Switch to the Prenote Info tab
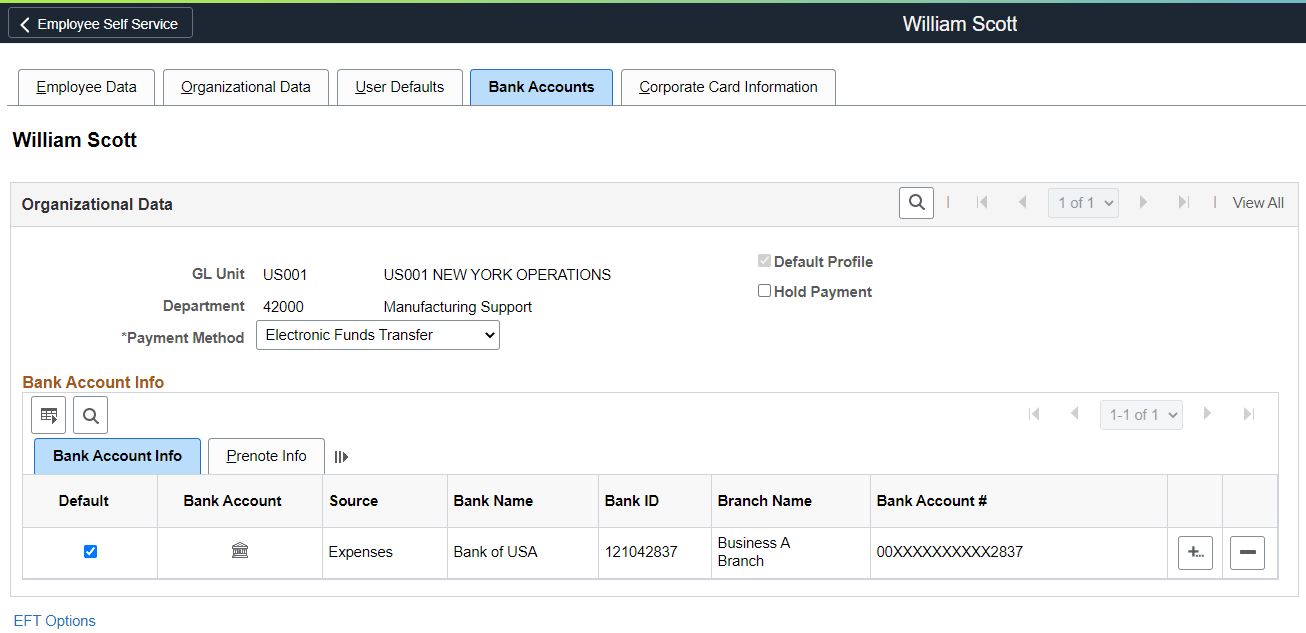Image resolution: width=1306 pixels, height=633 pixels. [x=266, y=455]
